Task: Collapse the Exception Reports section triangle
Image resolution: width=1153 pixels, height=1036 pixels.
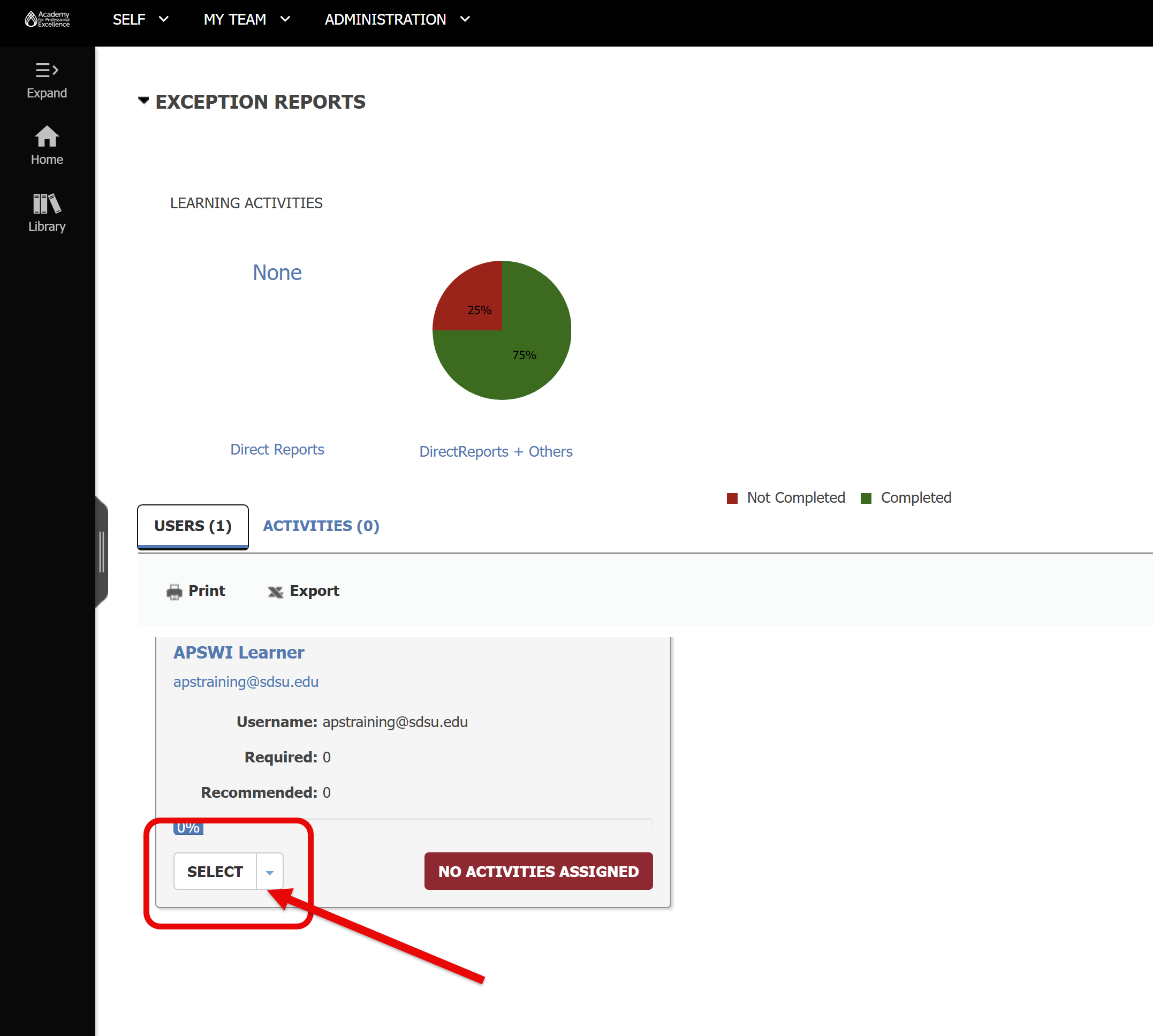Action: (x=143, y=101)
